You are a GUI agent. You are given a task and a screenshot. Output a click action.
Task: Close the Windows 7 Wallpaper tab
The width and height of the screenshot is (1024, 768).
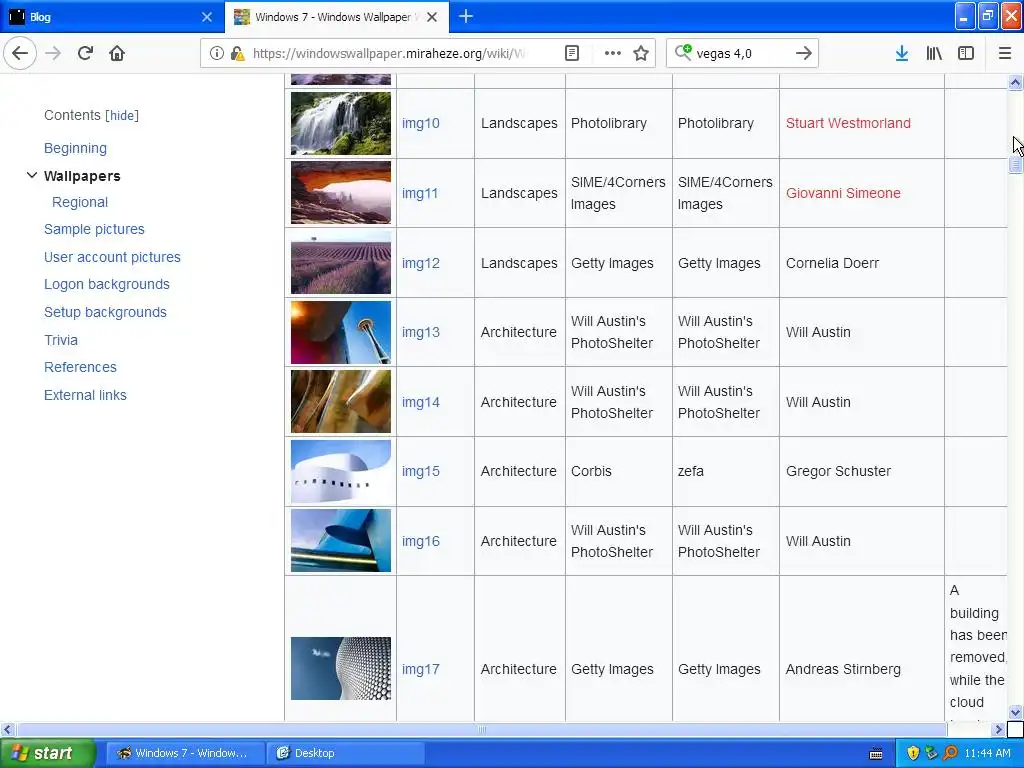click(432, 17)
